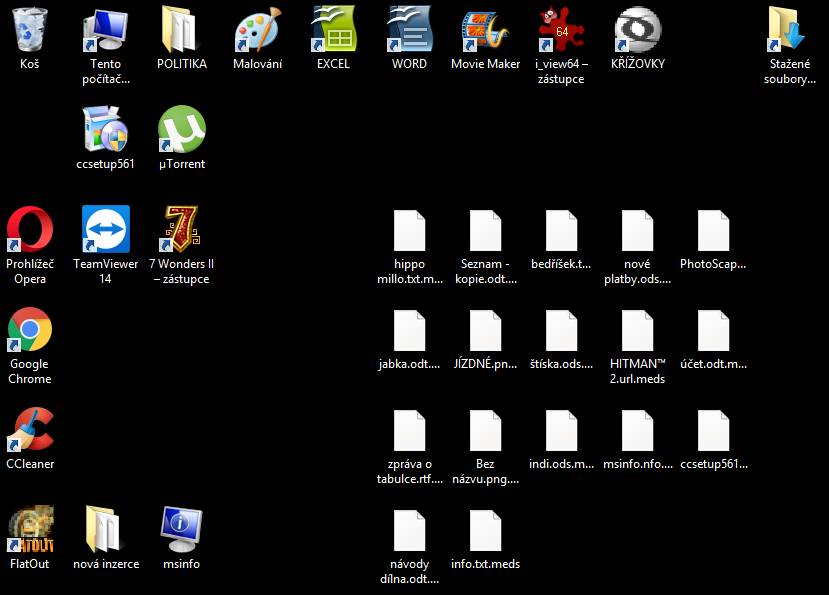Open the KŘÍŽOVKY shortcut icon
Image resolution: width=829 pixels, height=595 pixels.
pos(638,30)
